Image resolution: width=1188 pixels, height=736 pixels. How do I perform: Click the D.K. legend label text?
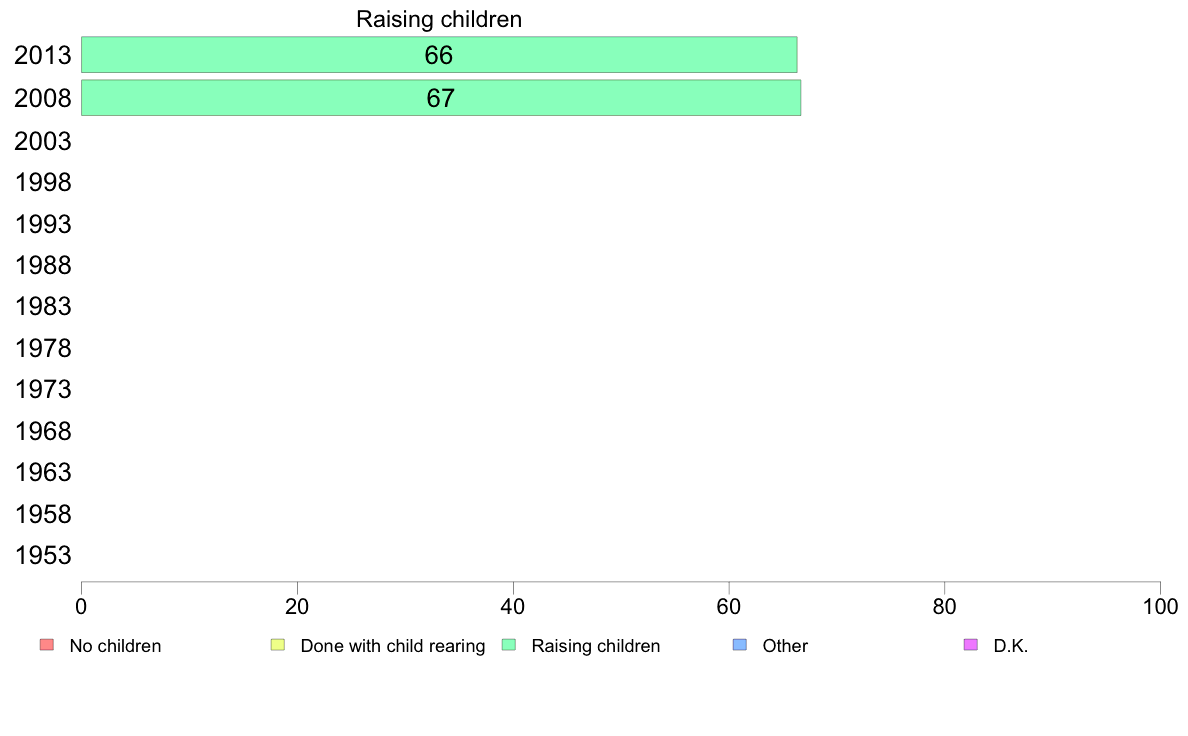[1011, 646]
